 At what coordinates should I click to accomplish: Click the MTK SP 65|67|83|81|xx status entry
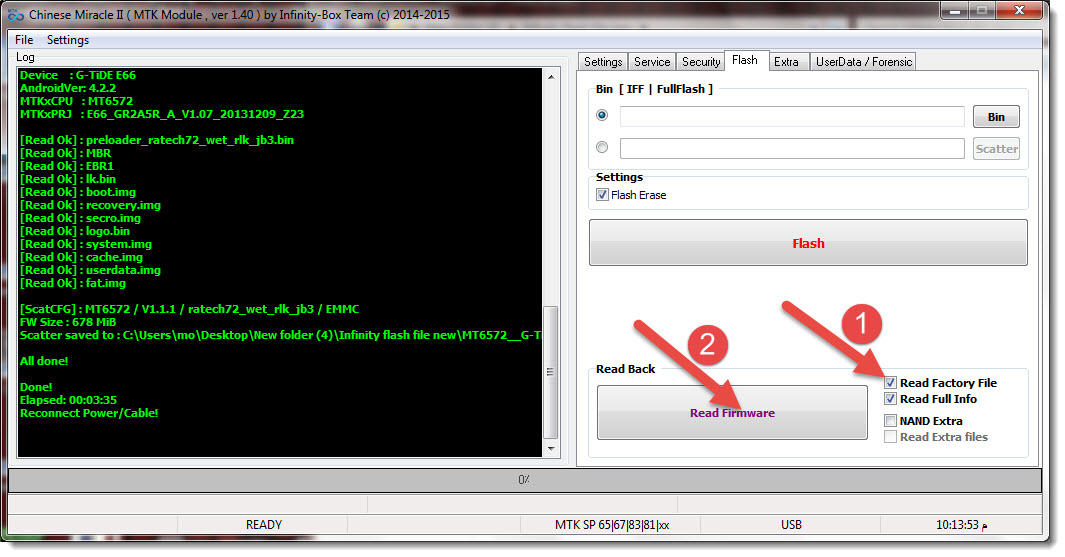pos(611,524)
